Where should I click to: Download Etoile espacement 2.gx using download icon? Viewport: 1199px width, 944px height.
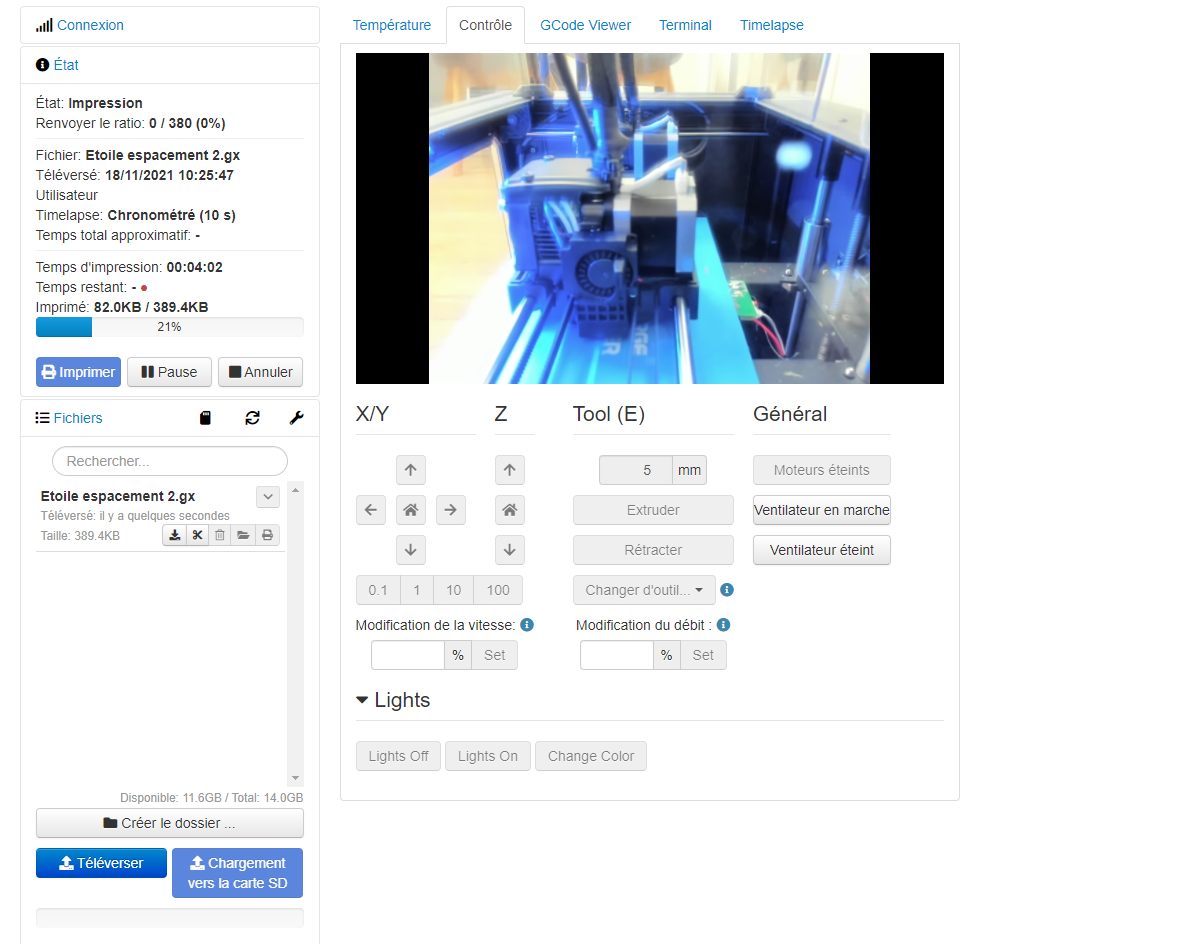(174, 535)
